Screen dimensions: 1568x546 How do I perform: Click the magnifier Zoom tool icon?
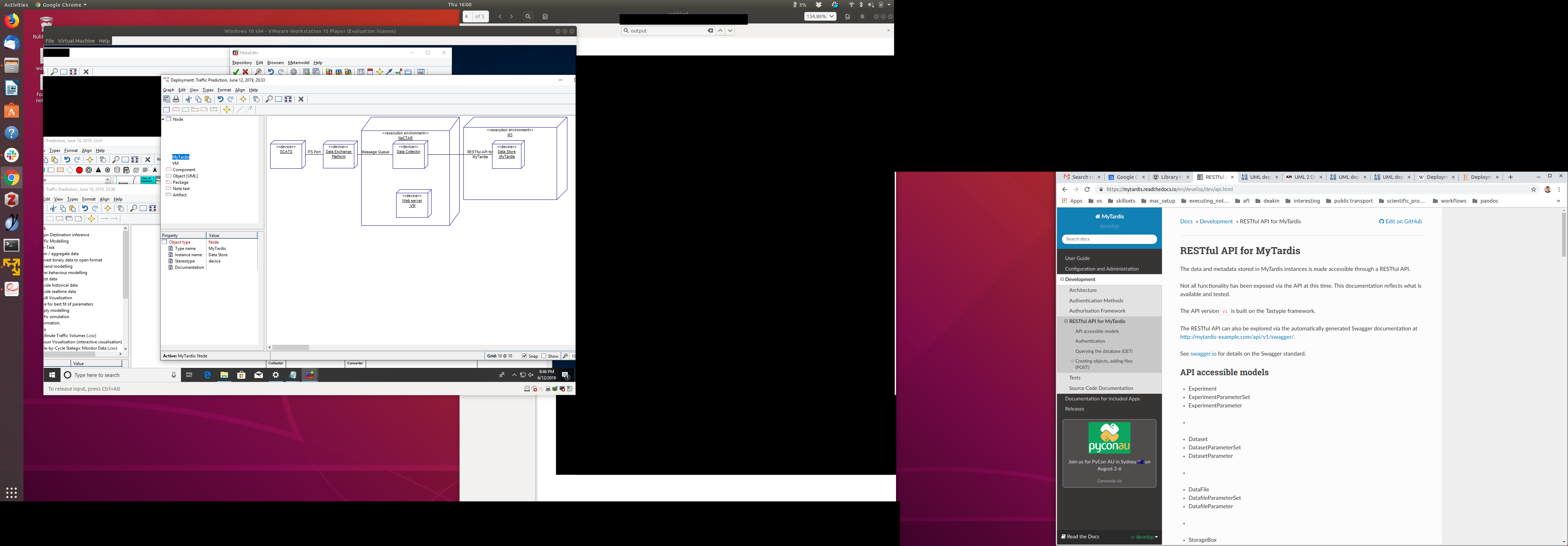[x=269, y=99]
